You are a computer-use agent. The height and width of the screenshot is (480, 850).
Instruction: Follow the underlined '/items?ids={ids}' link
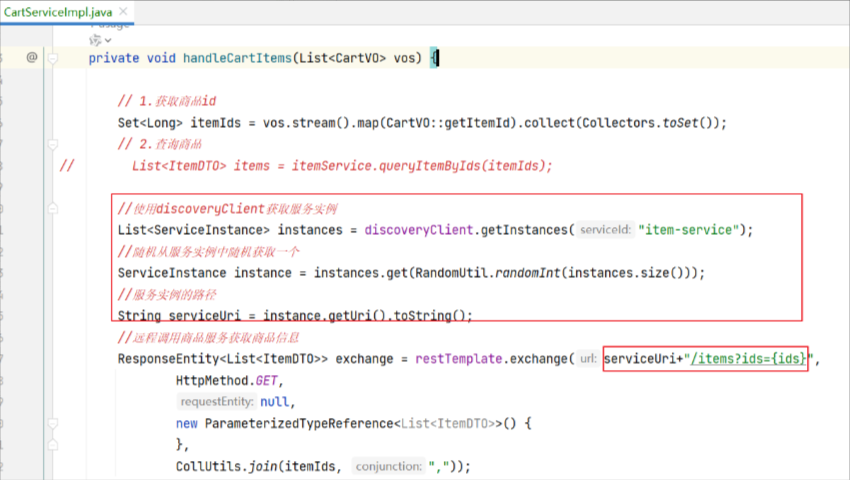[748, 359]
